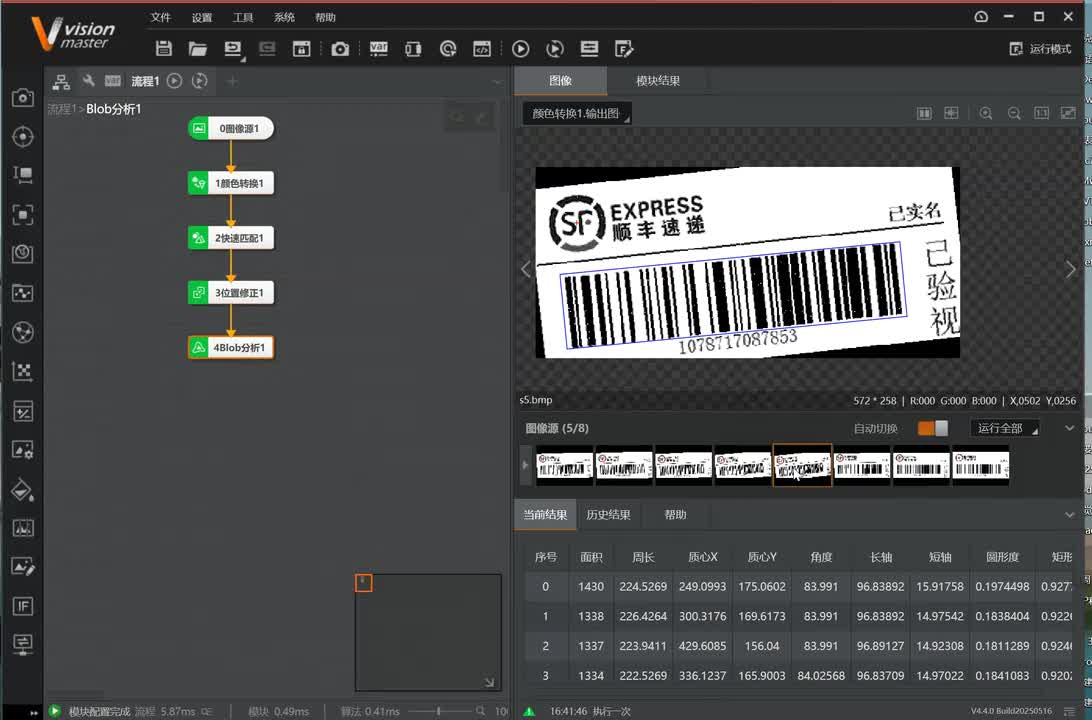This screenshot has height=720, width=1092.
Task: Select the 3位置修正1 node
Action: (231, 292)
